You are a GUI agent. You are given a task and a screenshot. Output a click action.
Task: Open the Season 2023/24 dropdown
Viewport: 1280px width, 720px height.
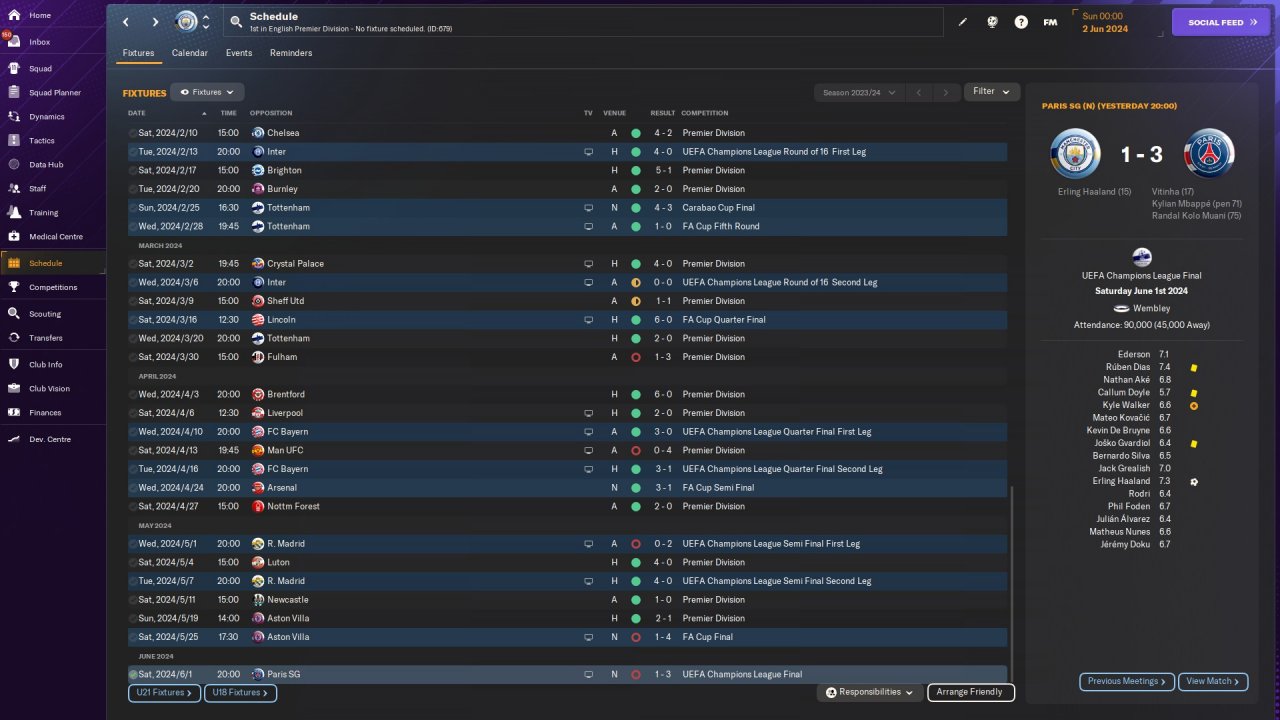pyautogui.click(x=859, y=93)
